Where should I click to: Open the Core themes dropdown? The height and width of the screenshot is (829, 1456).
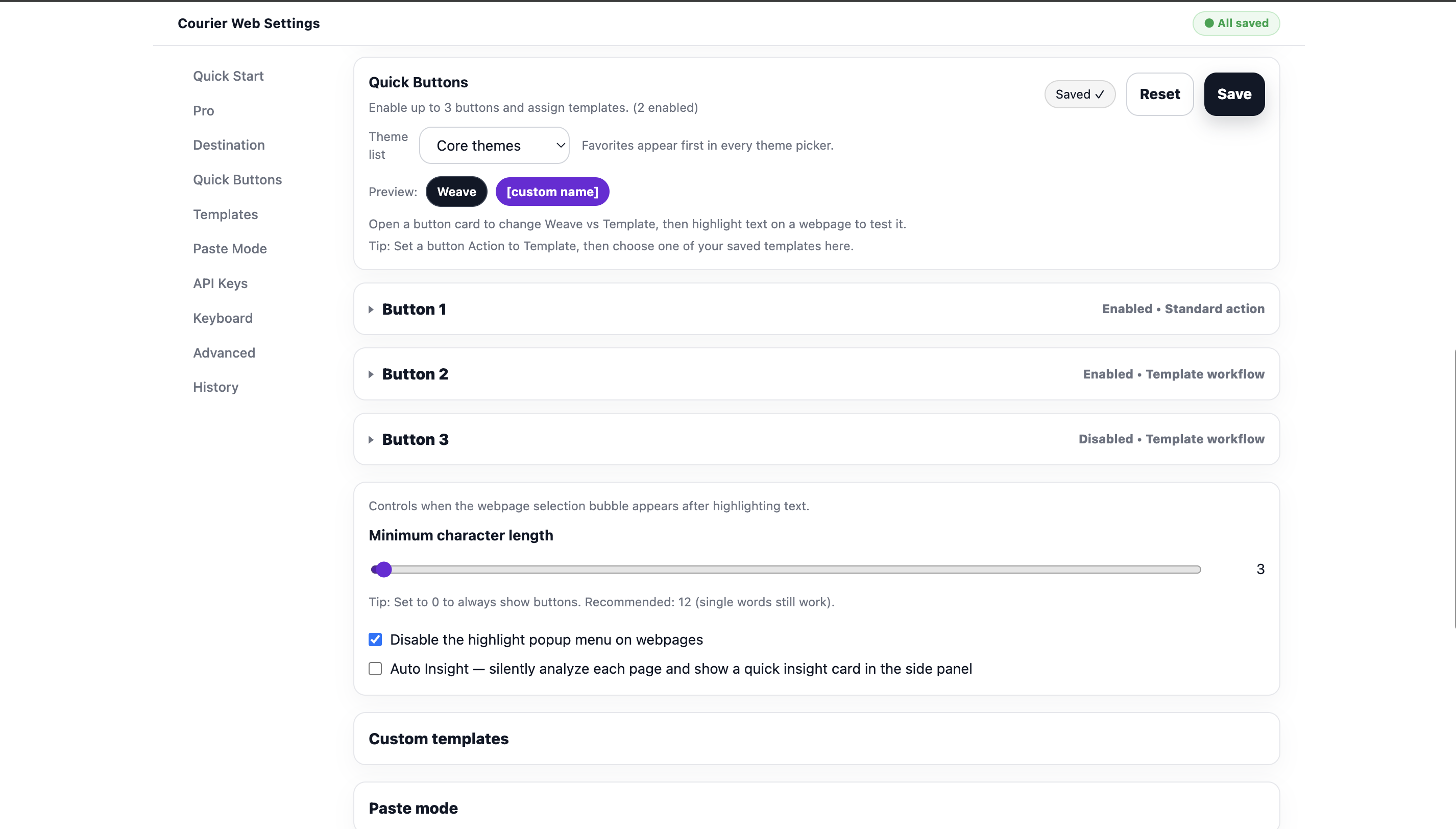coord(494,146)
